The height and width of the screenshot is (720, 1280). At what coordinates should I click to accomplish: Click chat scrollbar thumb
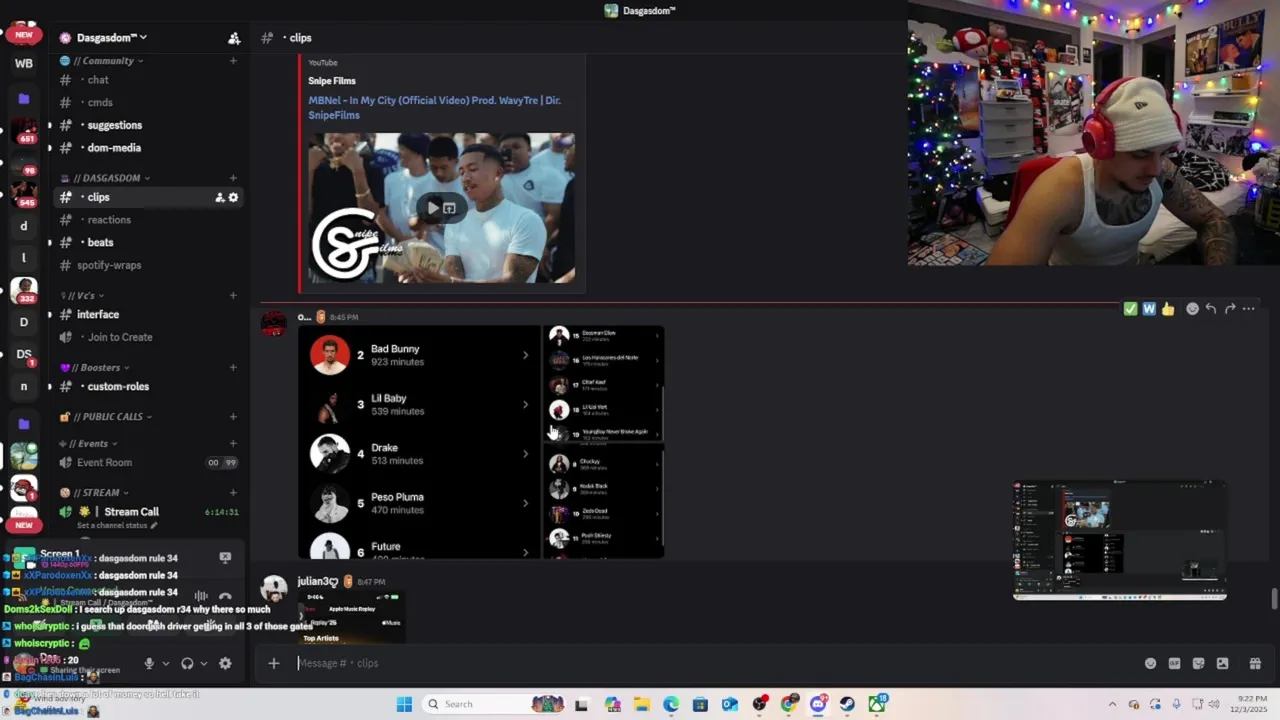click(x=1274, y=599)
